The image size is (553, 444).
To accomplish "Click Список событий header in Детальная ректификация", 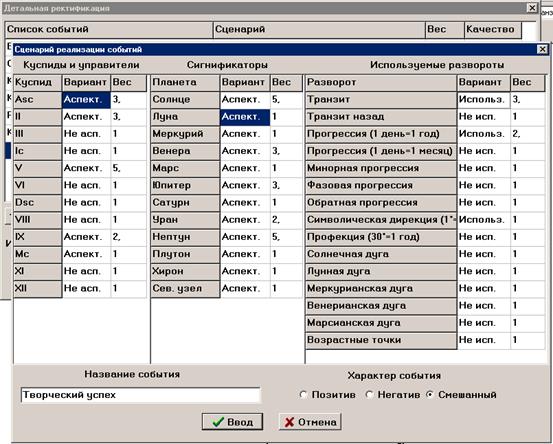I will click(109, 30).
